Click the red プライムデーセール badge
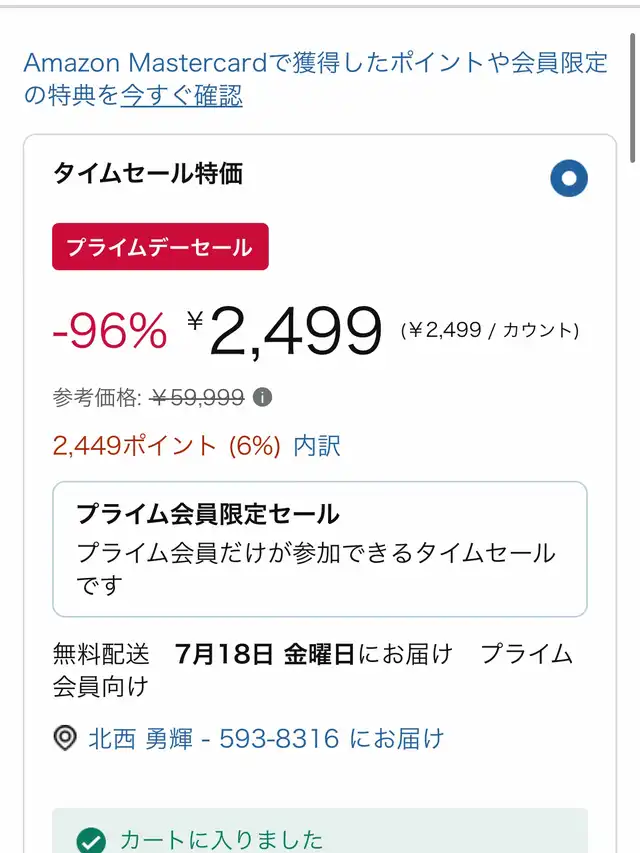This screenshot has height=853, width=640. (x=160, y=247)
